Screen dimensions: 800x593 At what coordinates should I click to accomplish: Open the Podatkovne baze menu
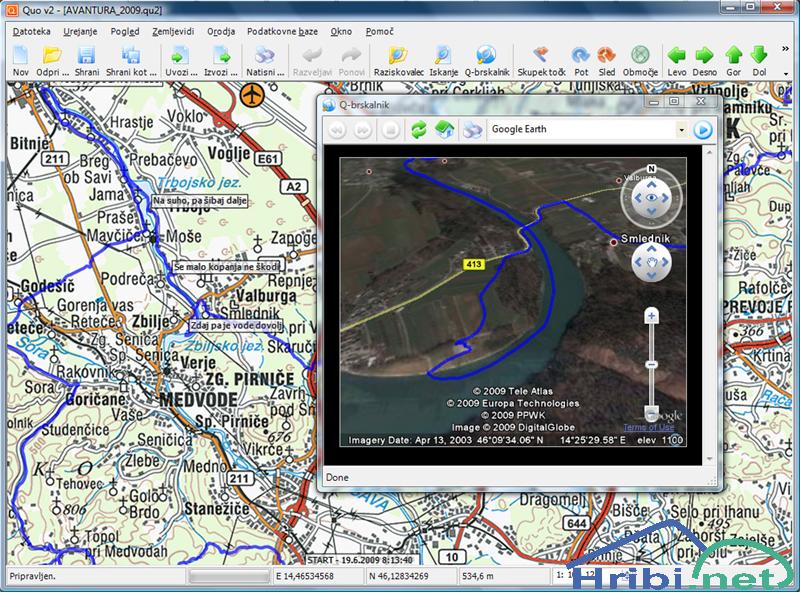click(x=282, y=31)
